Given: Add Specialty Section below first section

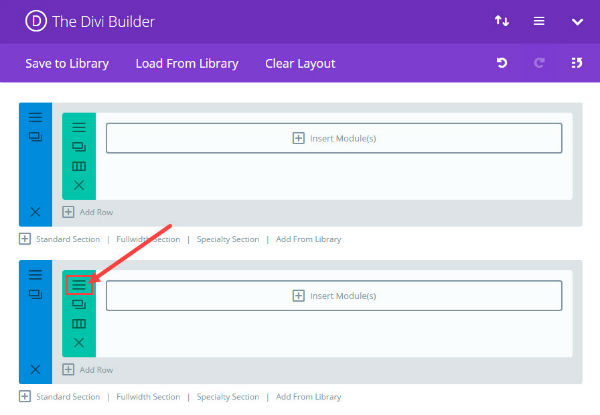Looking at the screenshot, I should tap(228, 239).
